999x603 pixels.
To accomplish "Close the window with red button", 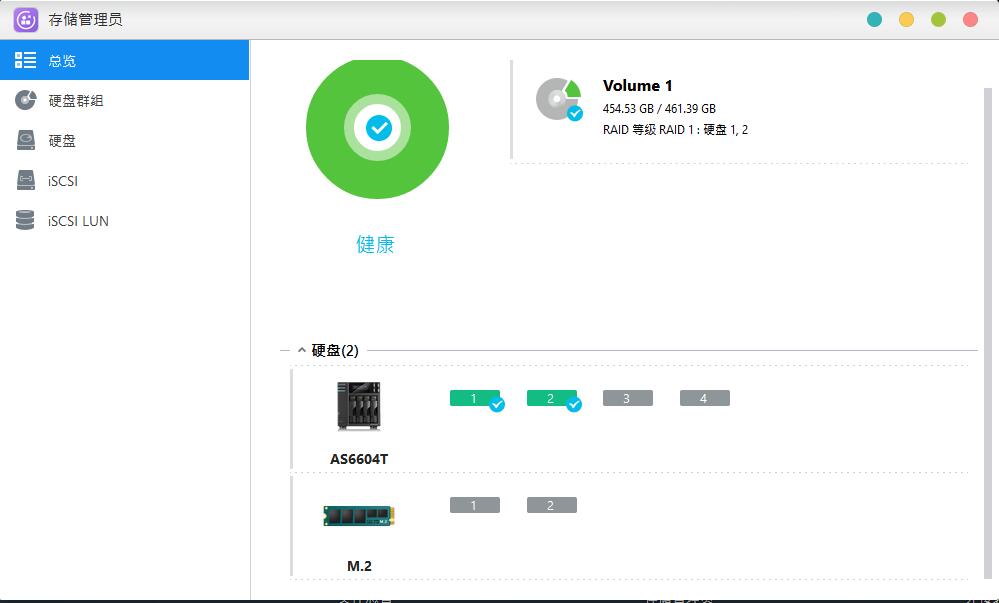I will click(x=970, y=20).
